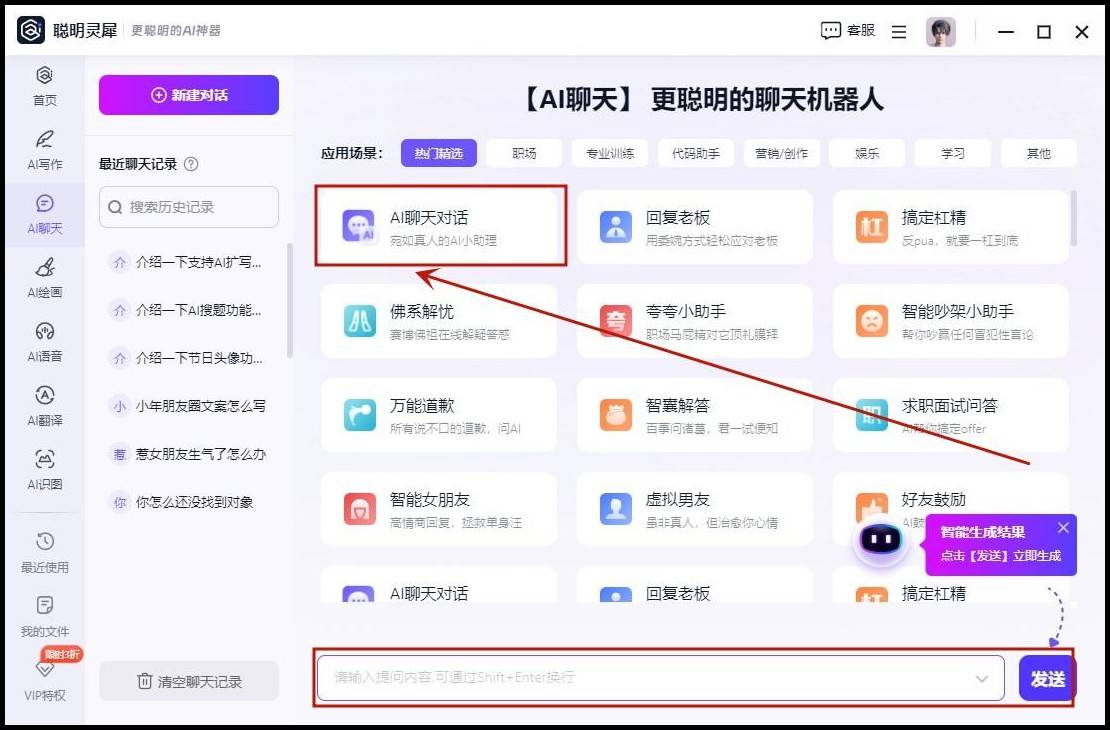
Task: Click the 搜索历史记录 search field
Action: (x=189, y=207)
